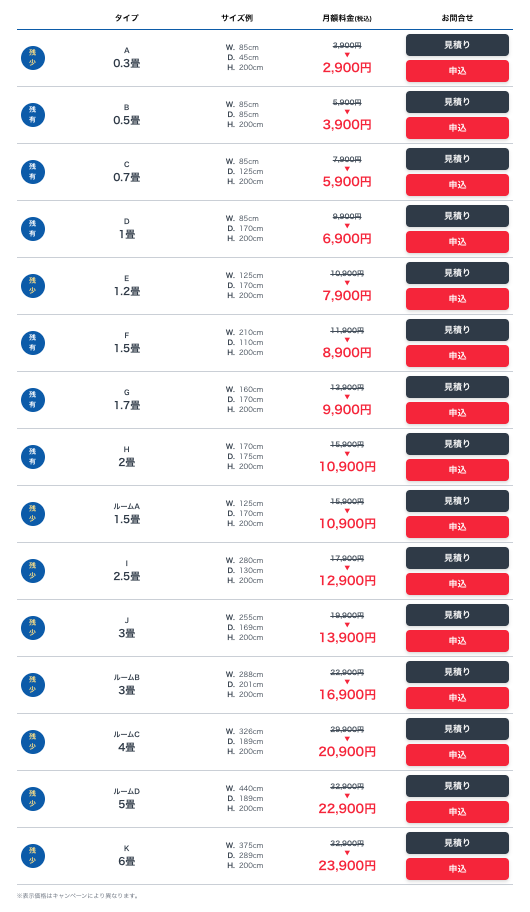
Task: Click the 残少 badge for type K 6畳
Action: click(x=33, y=856)
